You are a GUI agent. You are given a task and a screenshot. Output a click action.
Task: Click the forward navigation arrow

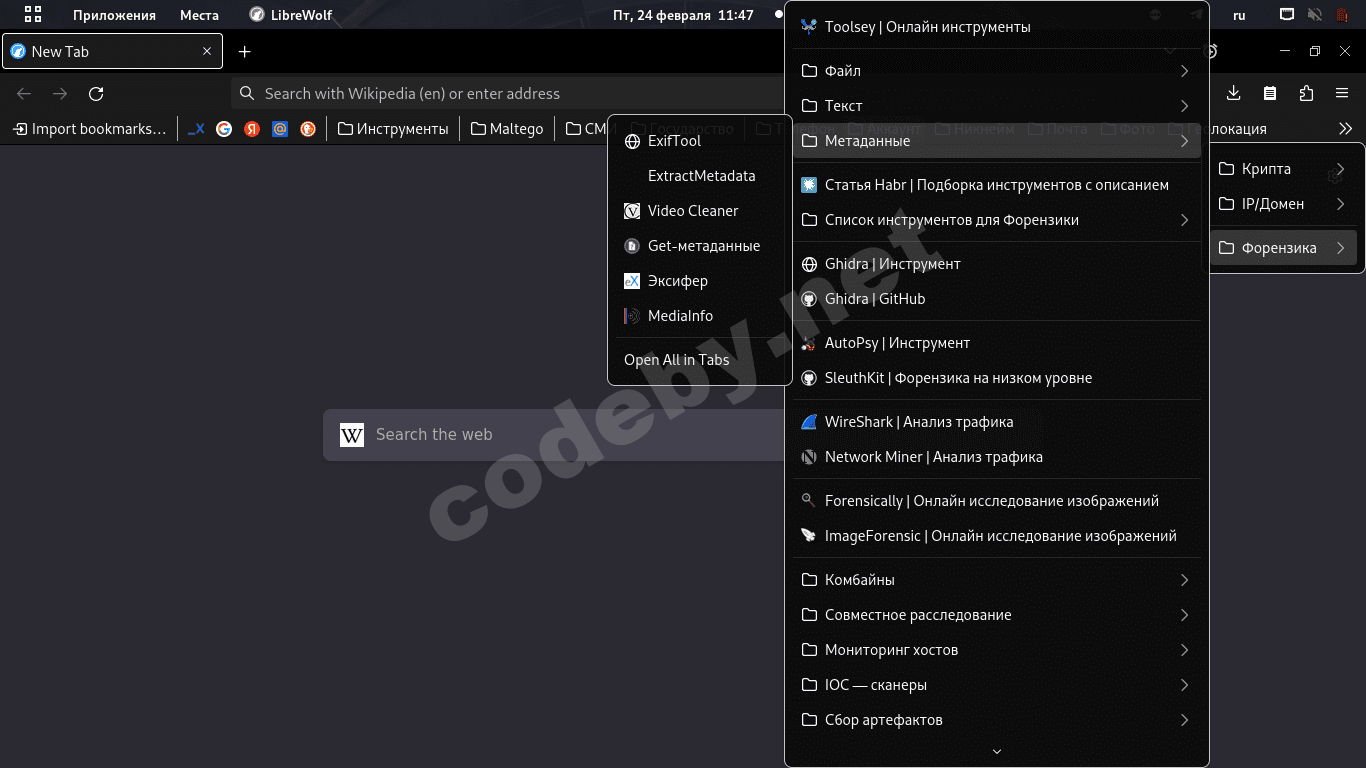(x=60, y=93)
